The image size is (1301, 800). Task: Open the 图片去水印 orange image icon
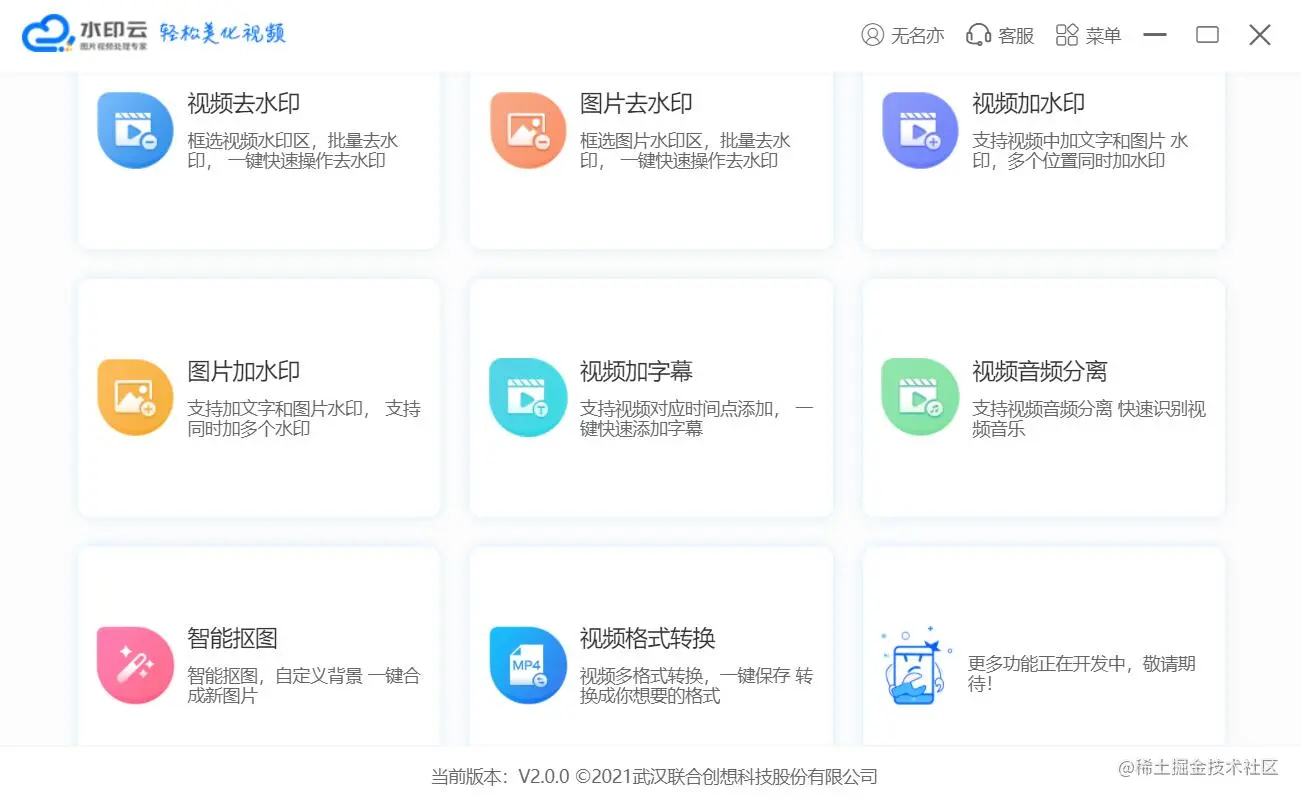(x=528, y=130)
